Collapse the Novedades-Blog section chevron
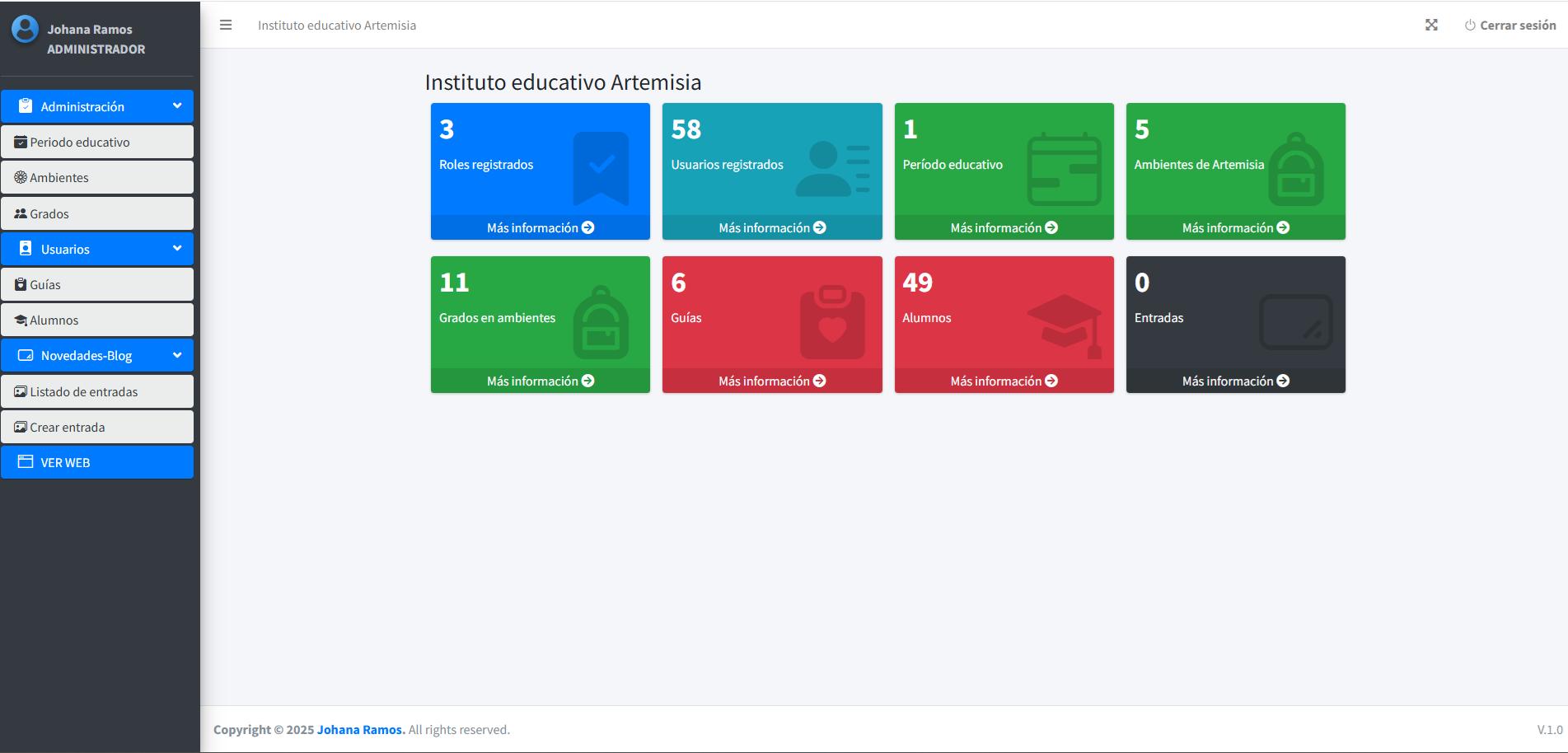Image resolution: width=1568 pixels, height=753 pixels. [177, 355]
